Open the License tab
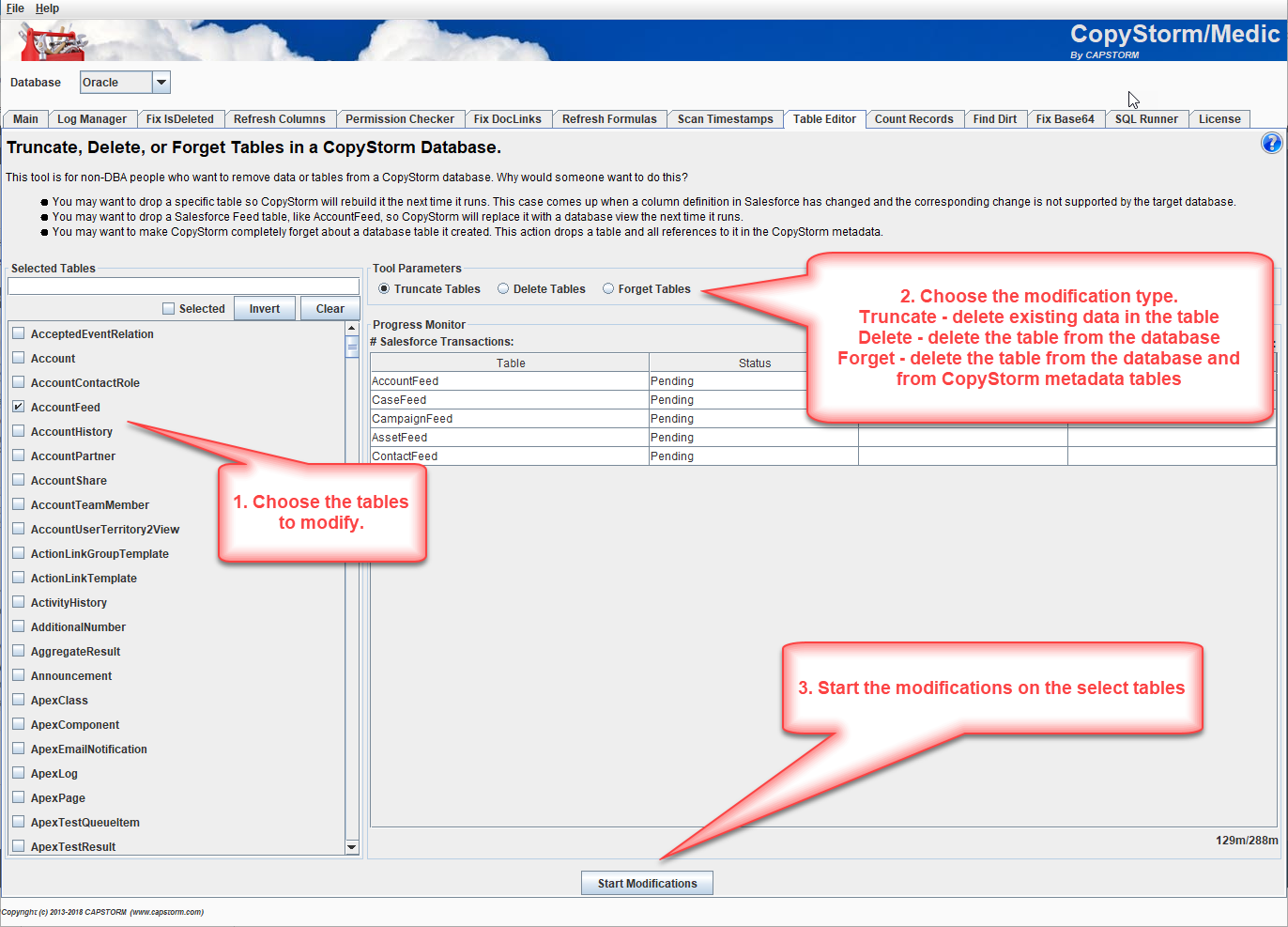The width and height of the screenshot is (1288, 927). [1219, 119]
